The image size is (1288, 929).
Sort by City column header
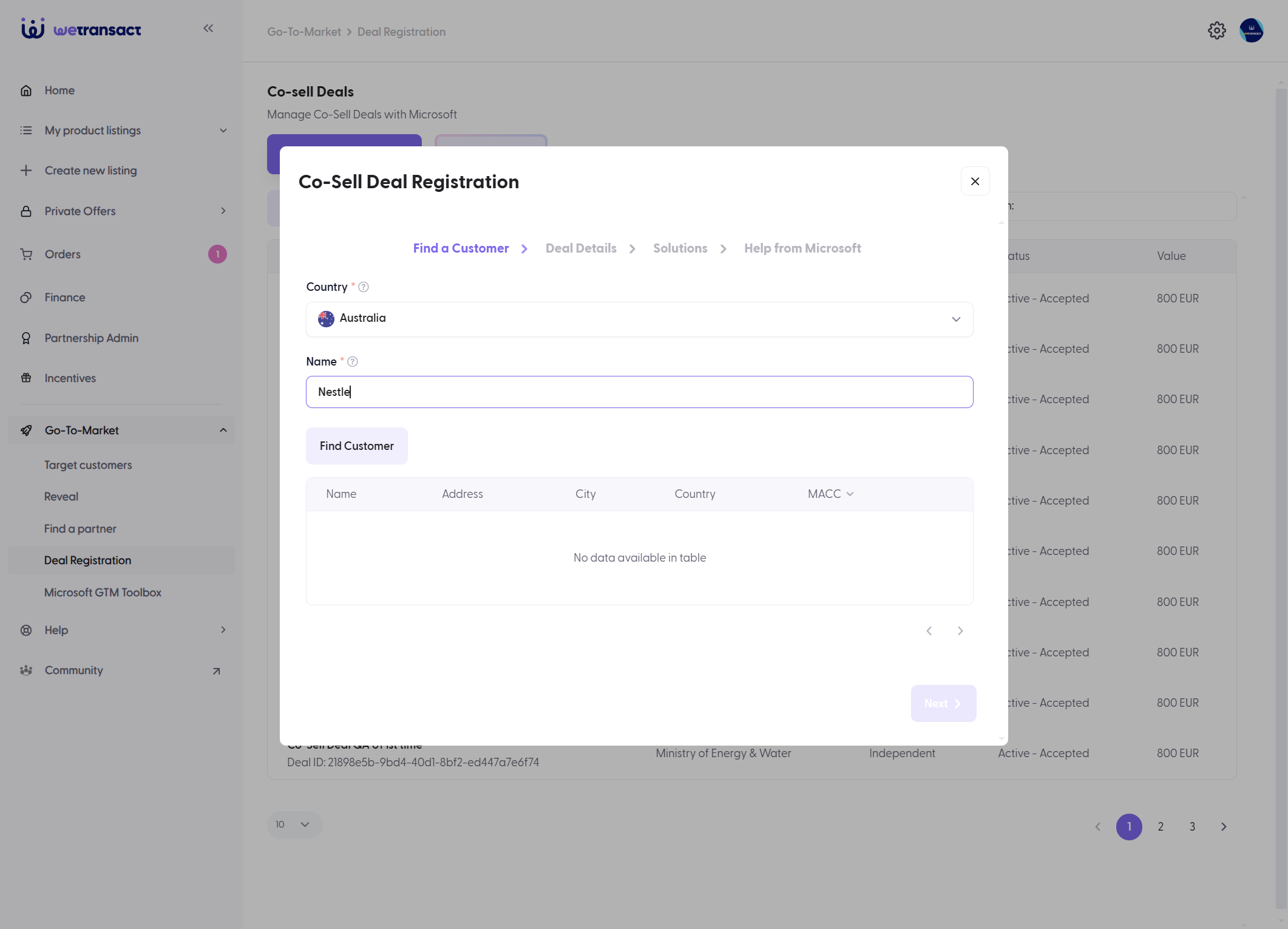coord(586,494)
